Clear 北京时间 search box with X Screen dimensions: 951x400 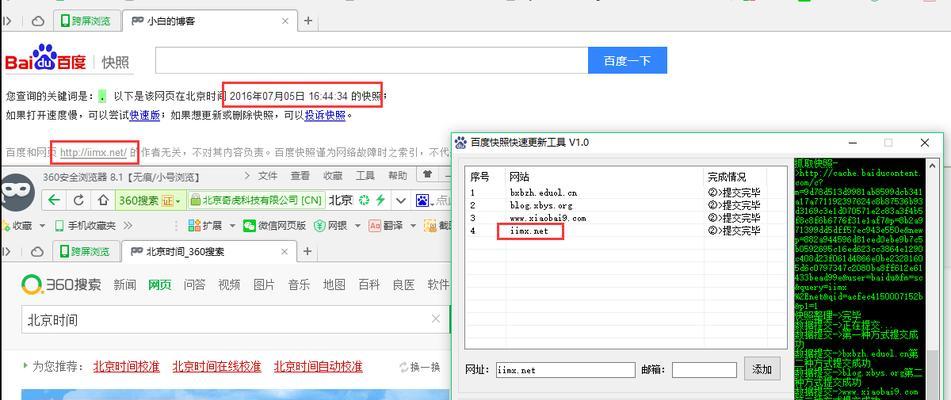(435, 319)
